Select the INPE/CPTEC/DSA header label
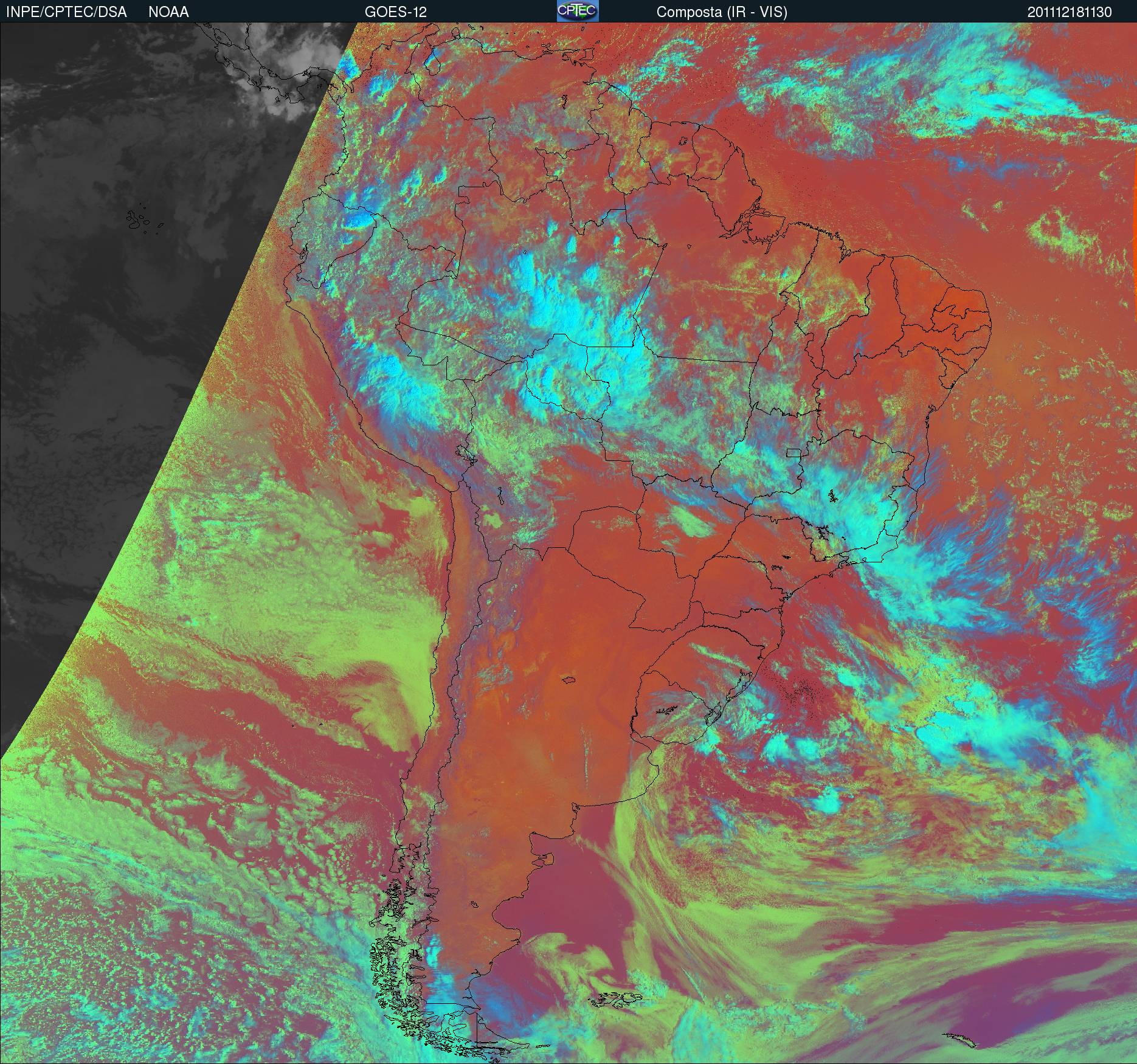 tap(66, 12)
